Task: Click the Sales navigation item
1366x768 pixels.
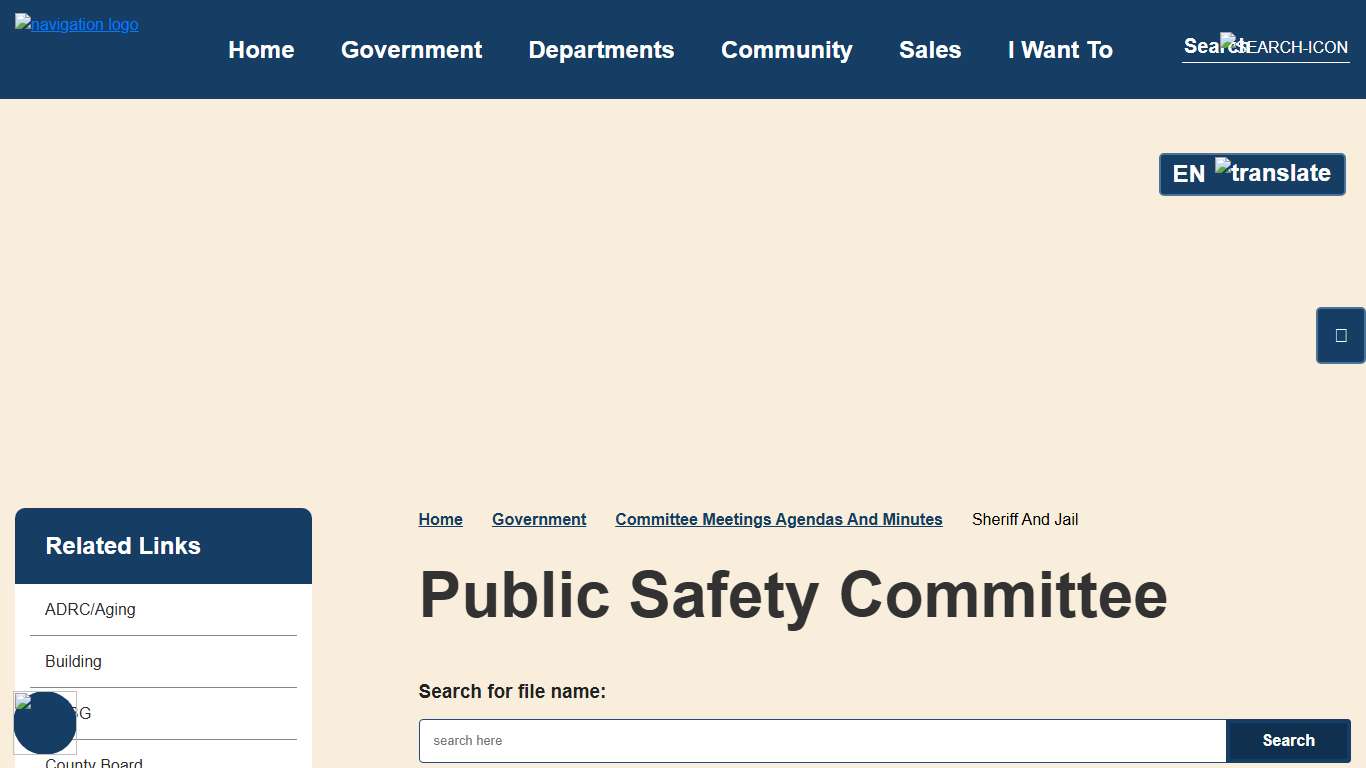Action: (x=930, y=49)
